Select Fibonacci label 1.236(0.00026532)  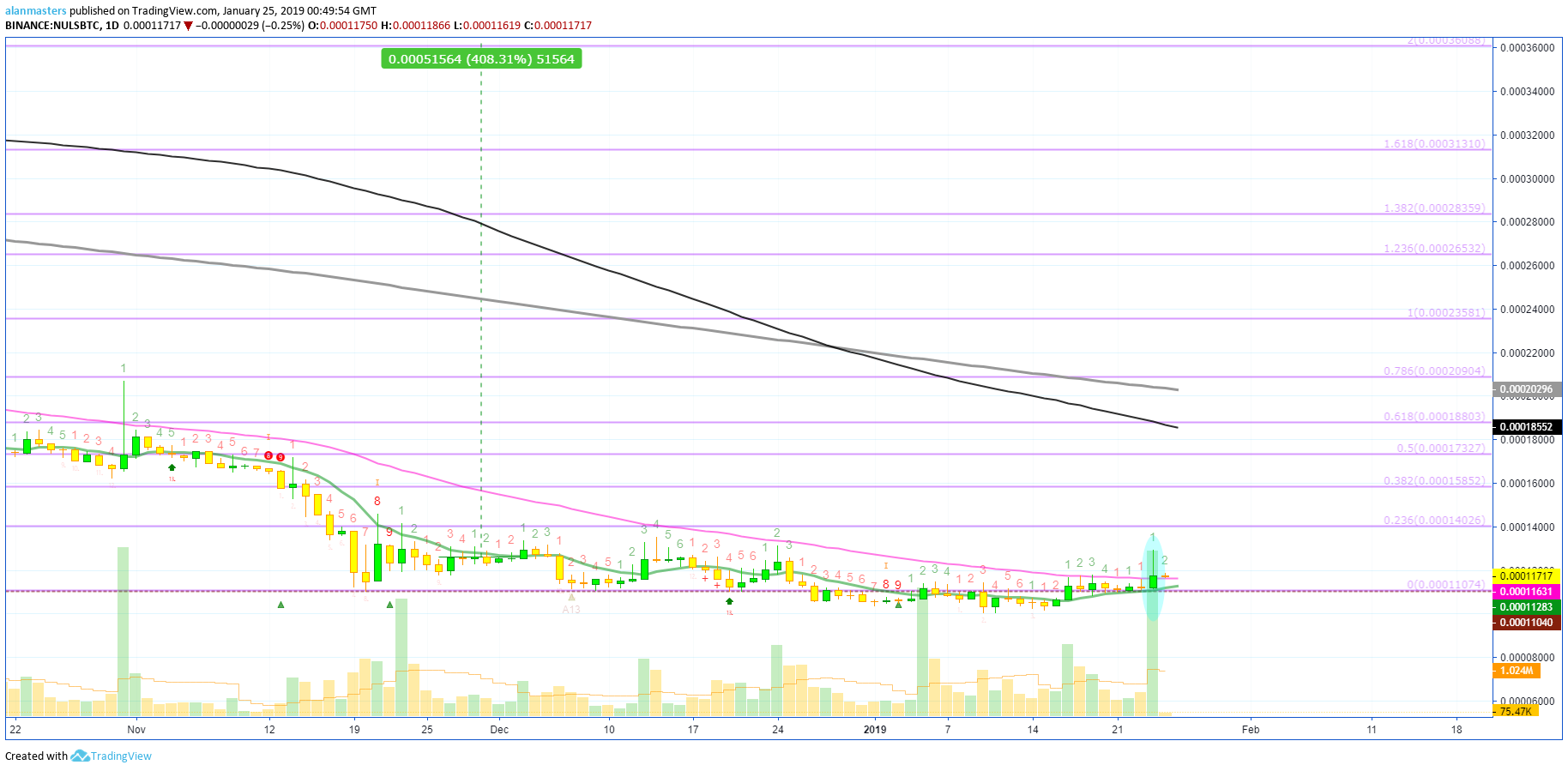coord(1434,248)
